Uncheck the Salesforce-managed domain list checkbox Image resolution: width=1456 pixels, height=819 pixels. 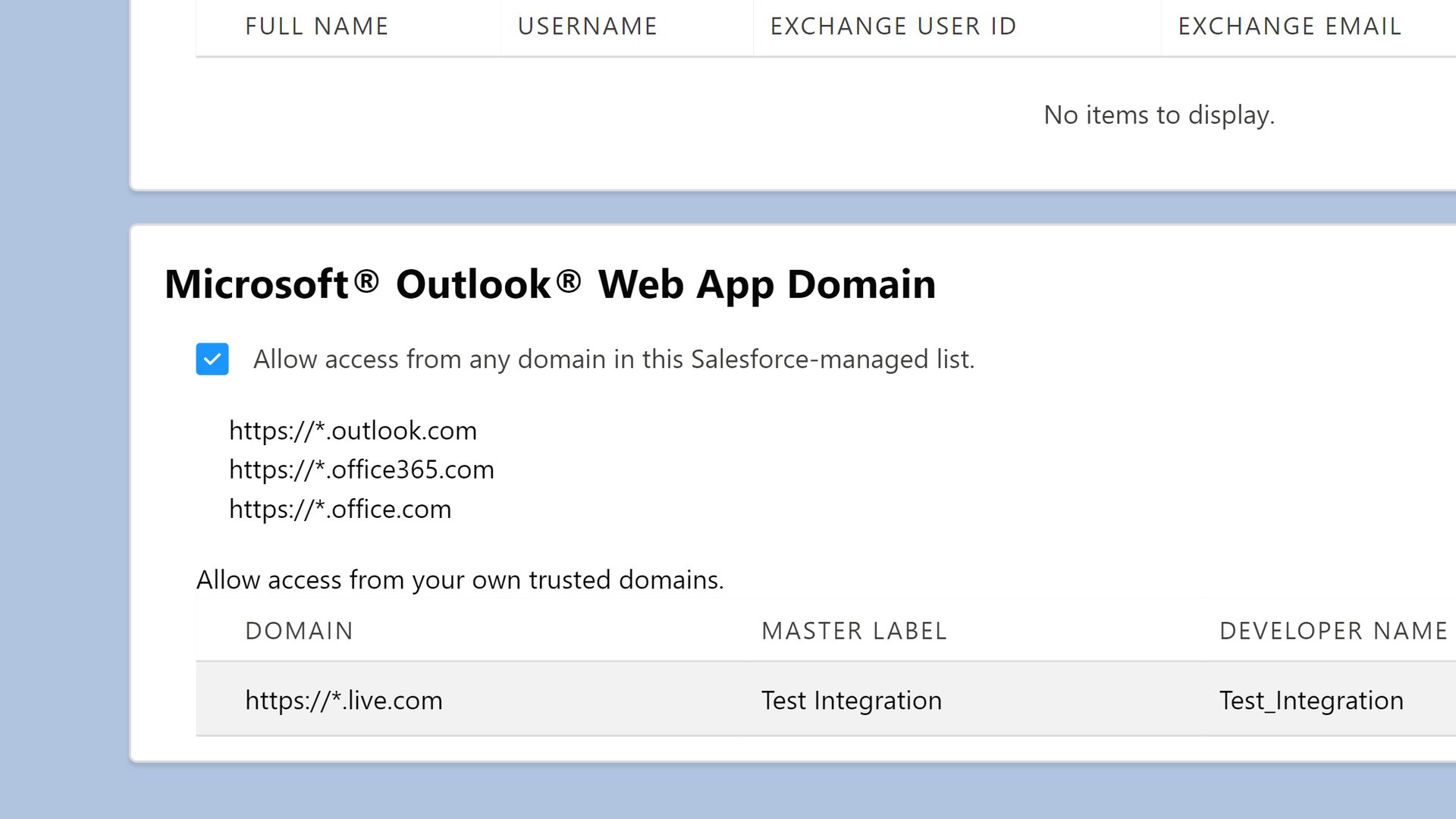212,359
